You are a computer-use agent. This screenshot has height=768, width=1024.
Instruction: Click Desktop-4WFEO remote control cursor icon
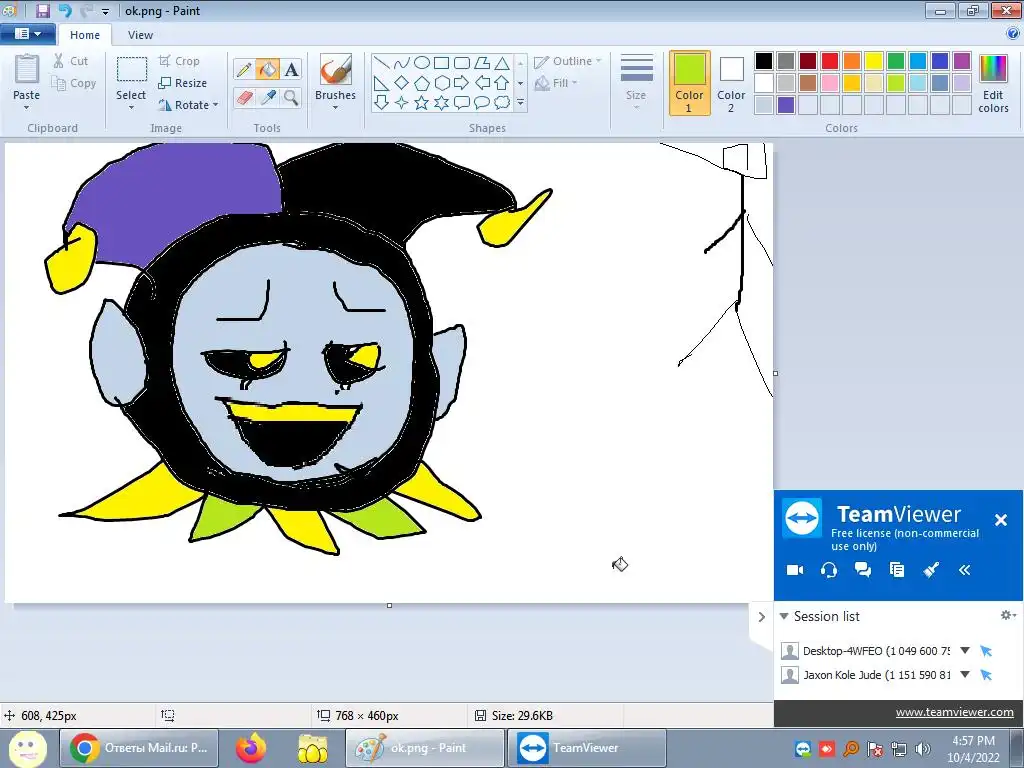[986, 650]
